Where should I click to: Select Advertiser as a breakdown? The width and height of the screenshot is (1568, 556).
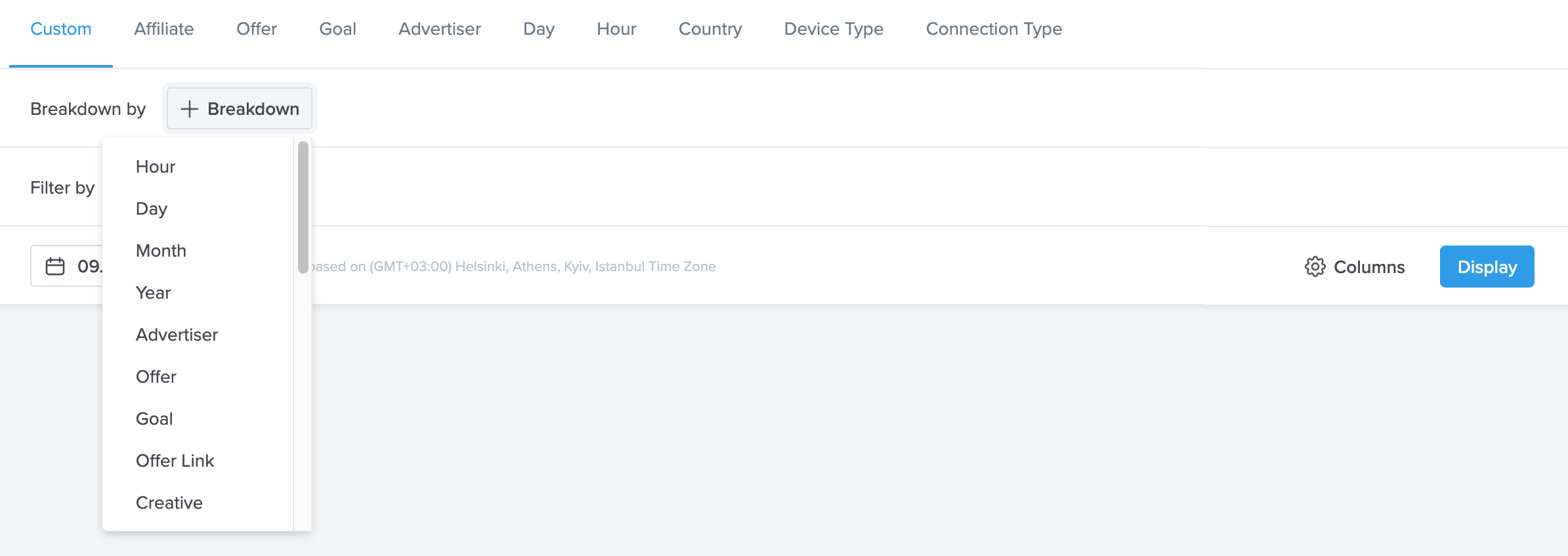pyautogui.click(x=177, y=335)
